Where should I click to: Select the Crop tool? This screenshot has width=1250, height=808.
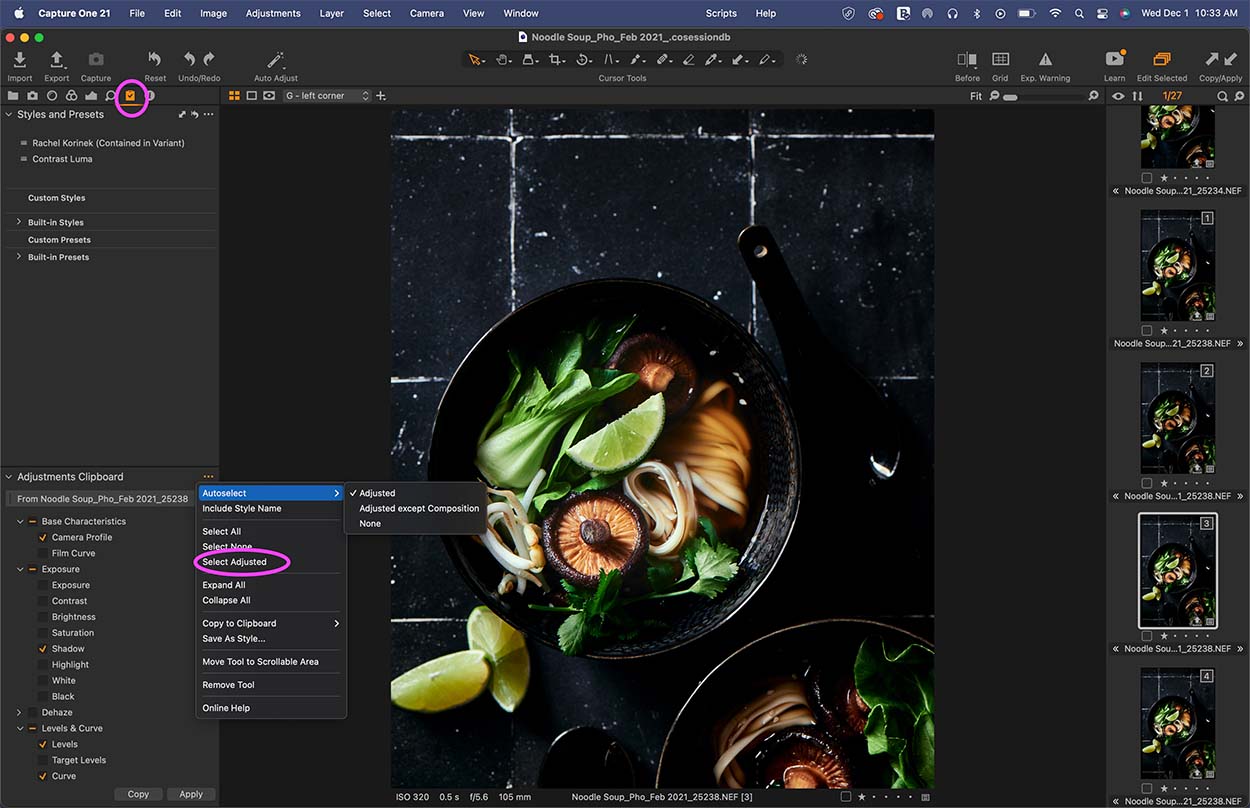click(556, 59)
